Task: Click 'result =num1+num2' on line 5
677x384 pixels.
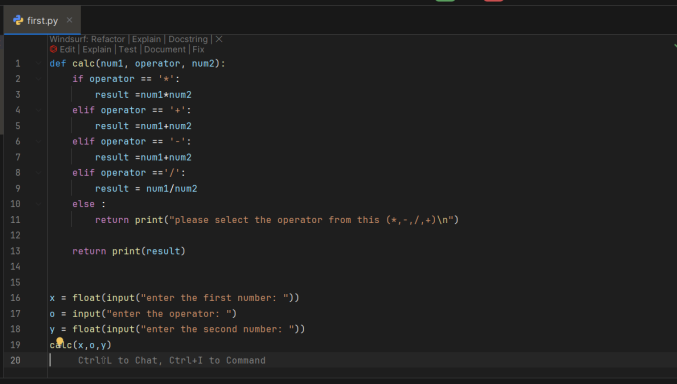Action: [143, 126]
